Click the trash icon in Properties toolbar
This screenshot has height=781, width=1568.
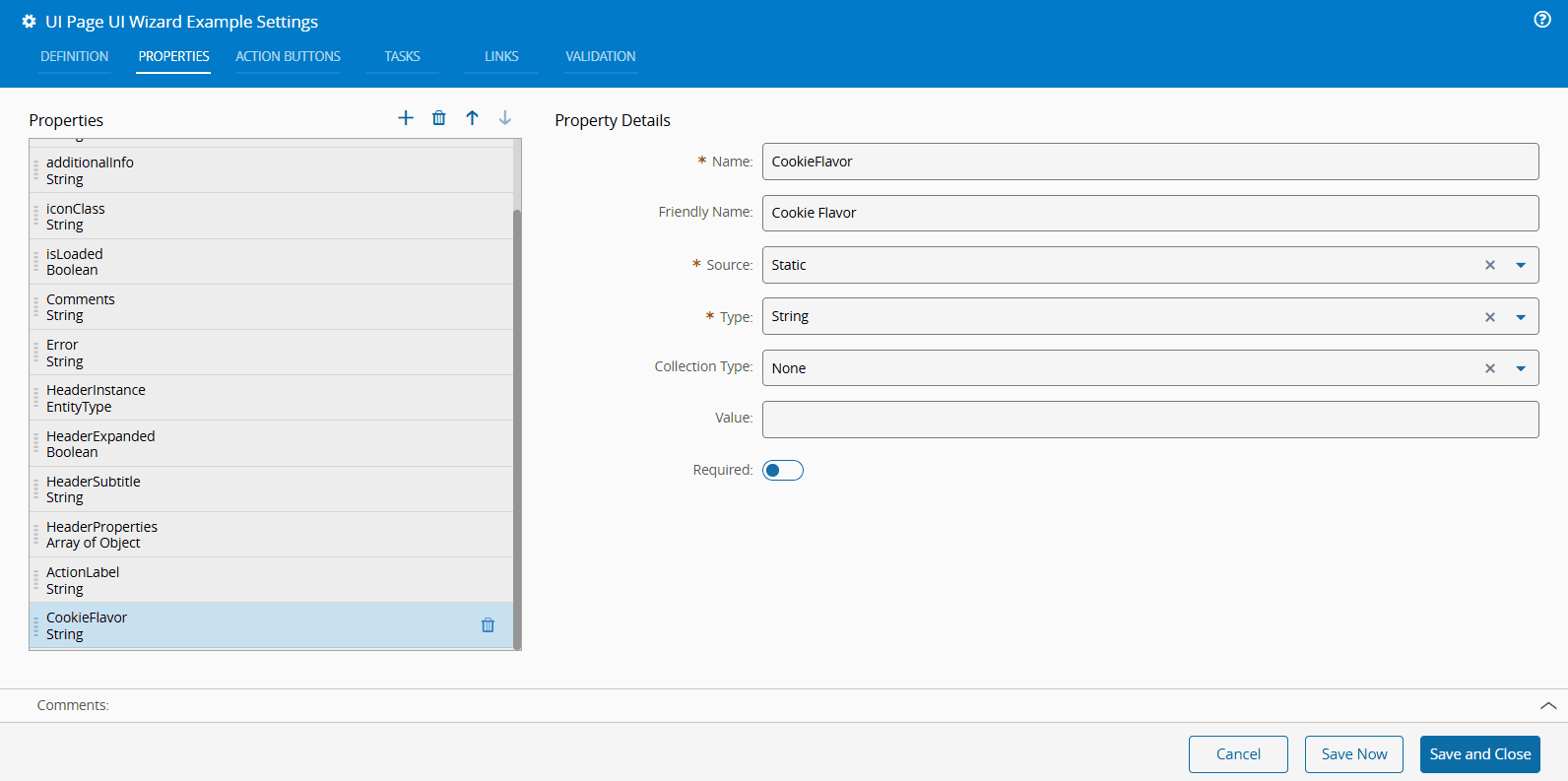[439, 118]
